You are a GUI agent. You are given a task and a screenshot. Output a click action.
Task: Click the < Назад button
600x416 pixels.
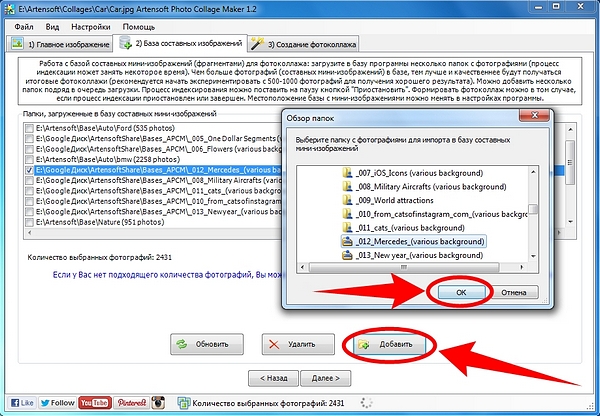pyautogui.click(x=273, y=378)
